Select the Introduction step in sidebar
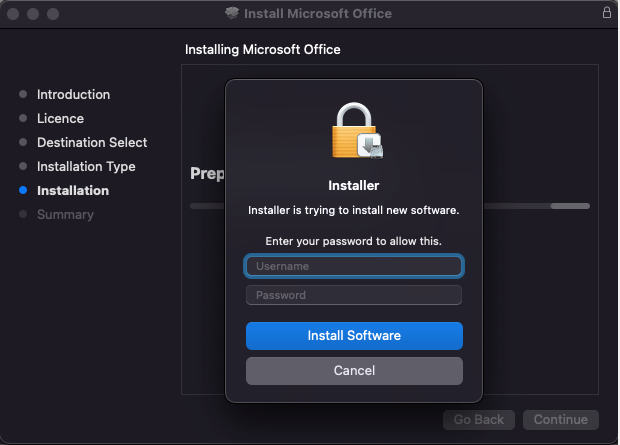This screenshot has height=445, width=620. pyautogui.click(x=74, y=95)
